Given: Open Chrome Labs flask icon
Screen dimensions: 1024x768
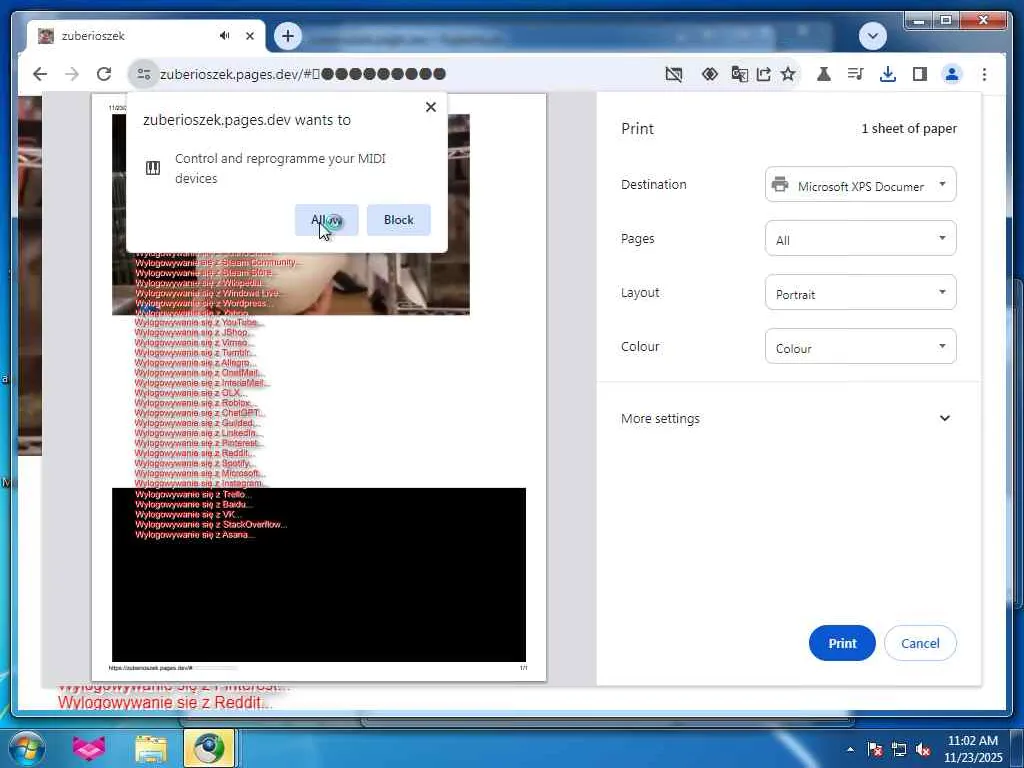Looking at the screenshot, I should coord(824,74).
